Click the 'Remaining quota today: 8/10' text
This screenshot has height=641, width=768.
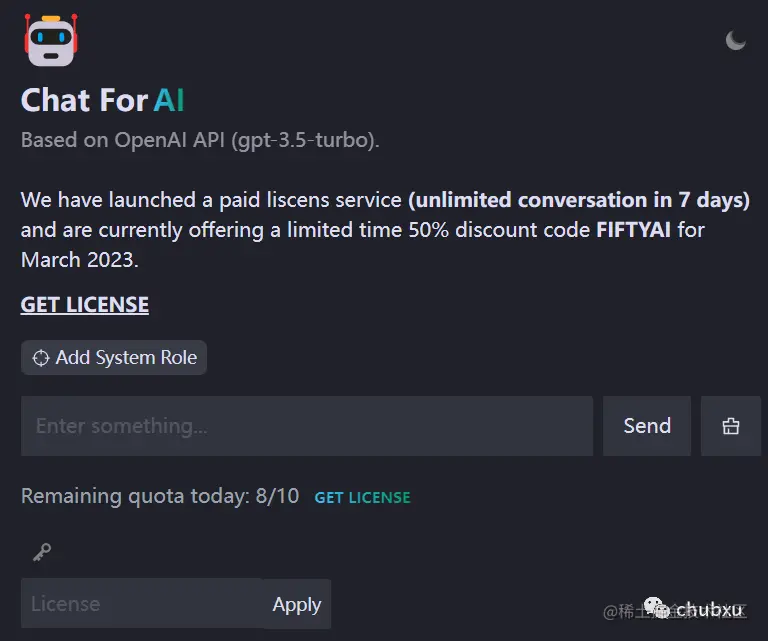point(160,496)
